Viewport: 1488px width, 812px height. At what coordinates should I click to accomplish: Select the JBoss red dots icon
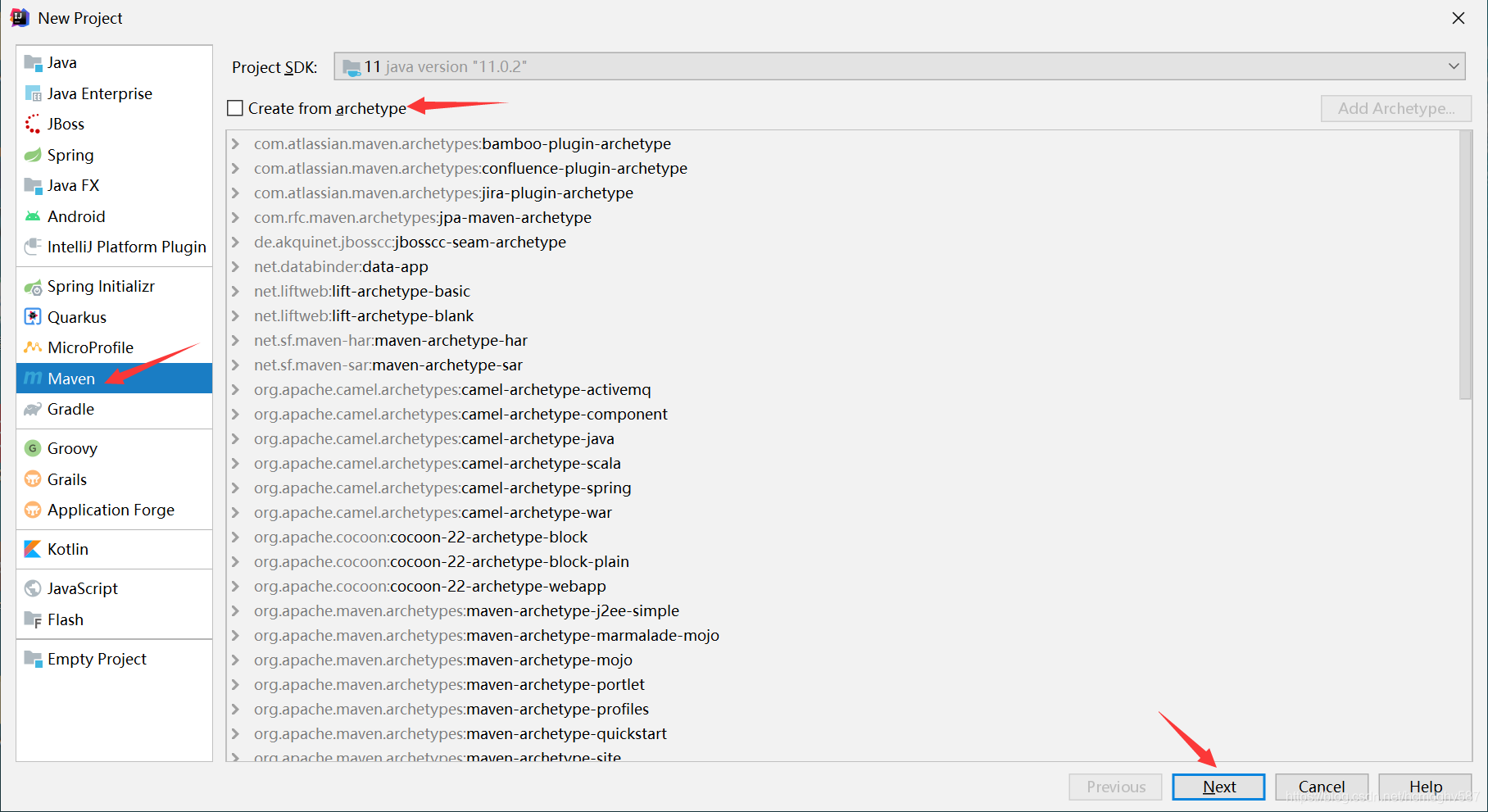(33, 124)
